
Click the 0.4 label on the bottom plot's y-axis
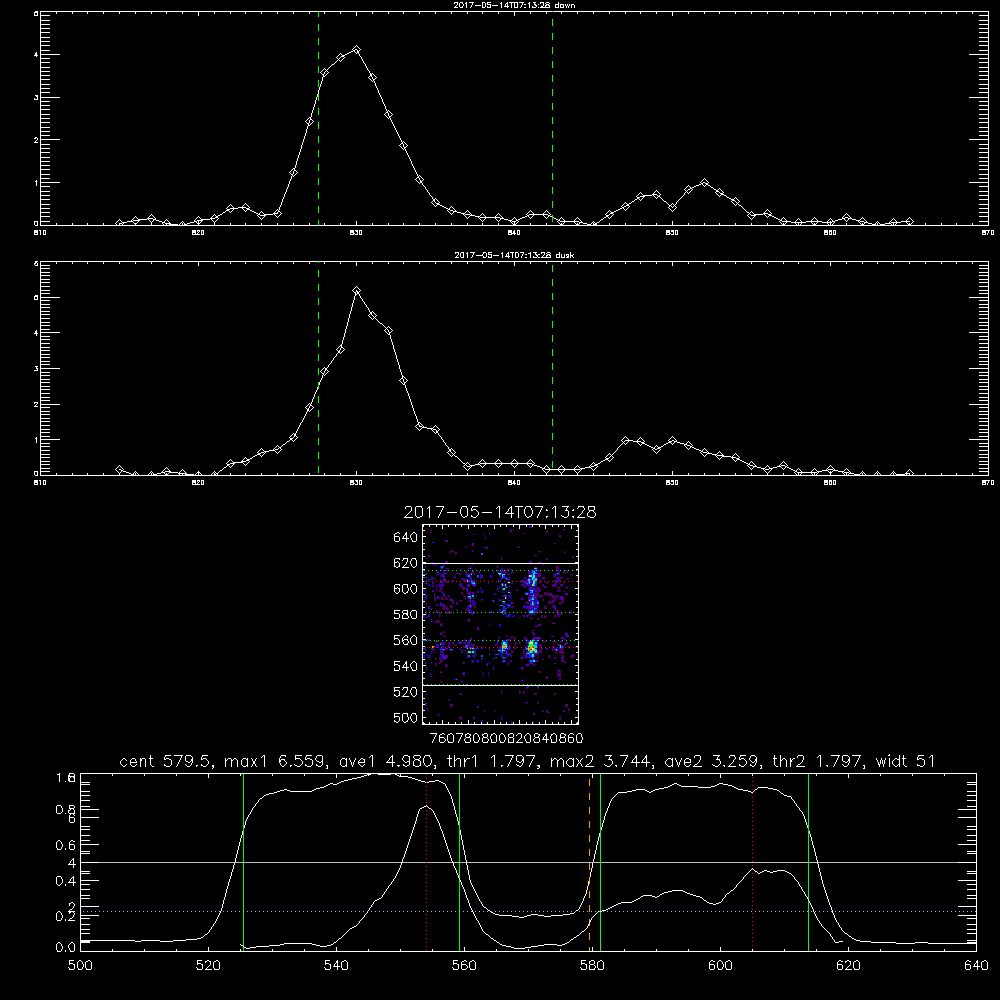65,881
